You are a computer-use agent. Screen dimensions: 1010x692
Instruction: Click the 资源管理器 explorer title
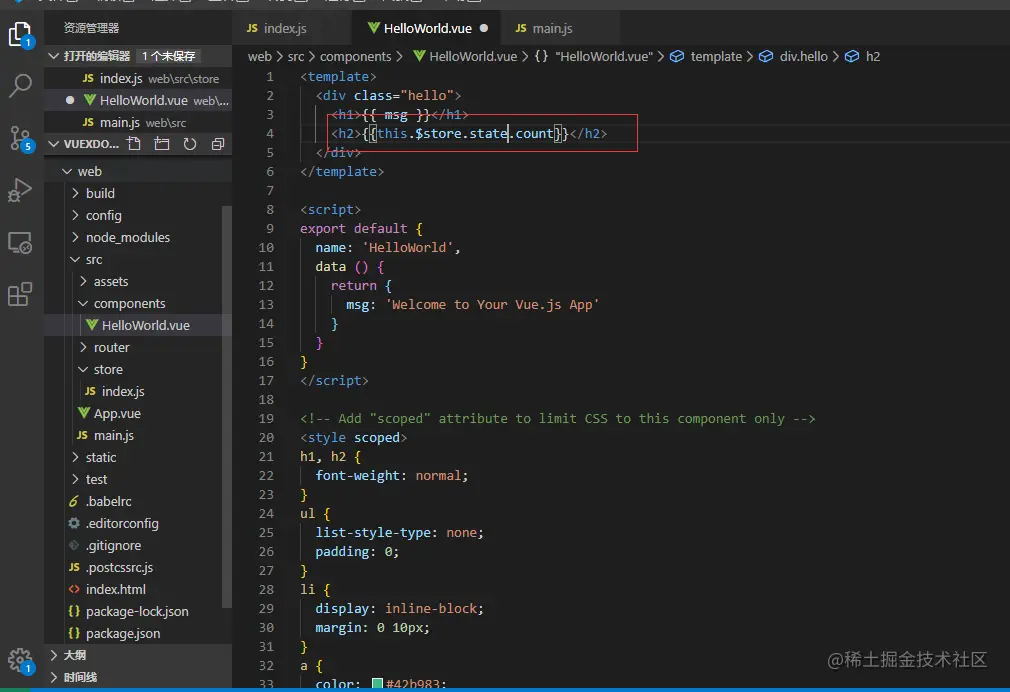(91, 28)
